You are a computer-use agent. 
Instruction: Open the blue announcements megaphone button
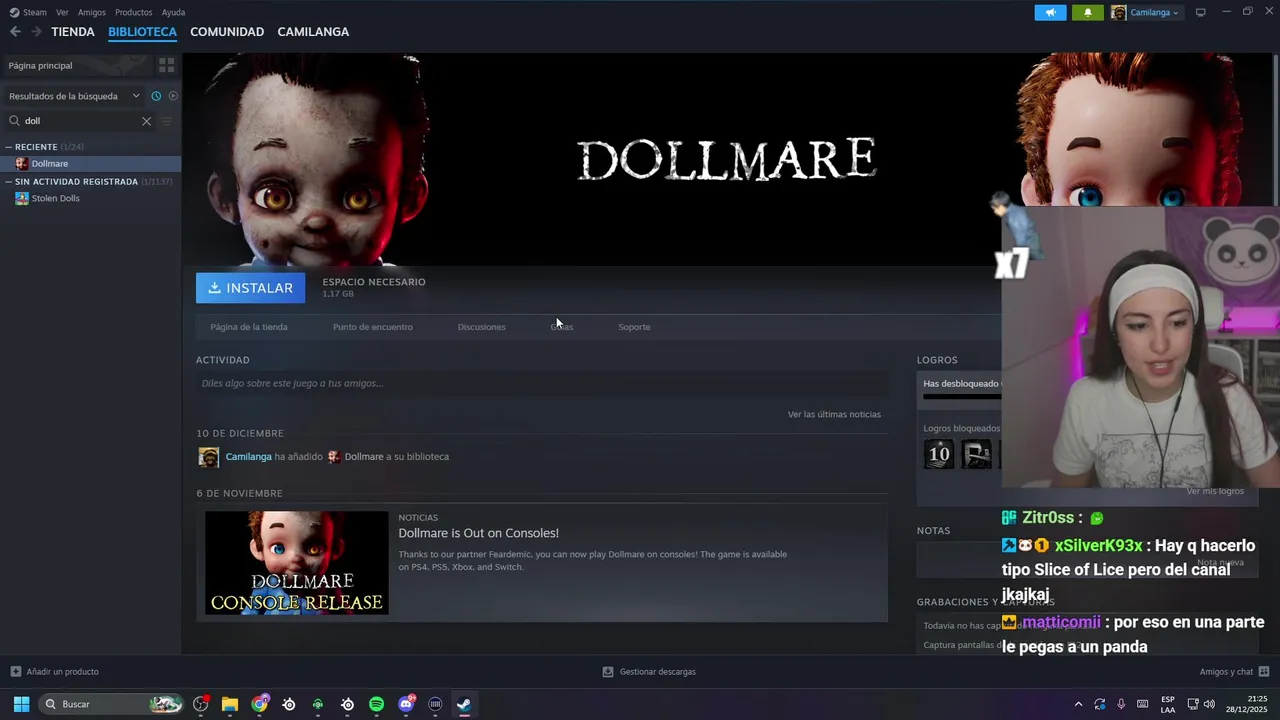[x=1050, y=12]
